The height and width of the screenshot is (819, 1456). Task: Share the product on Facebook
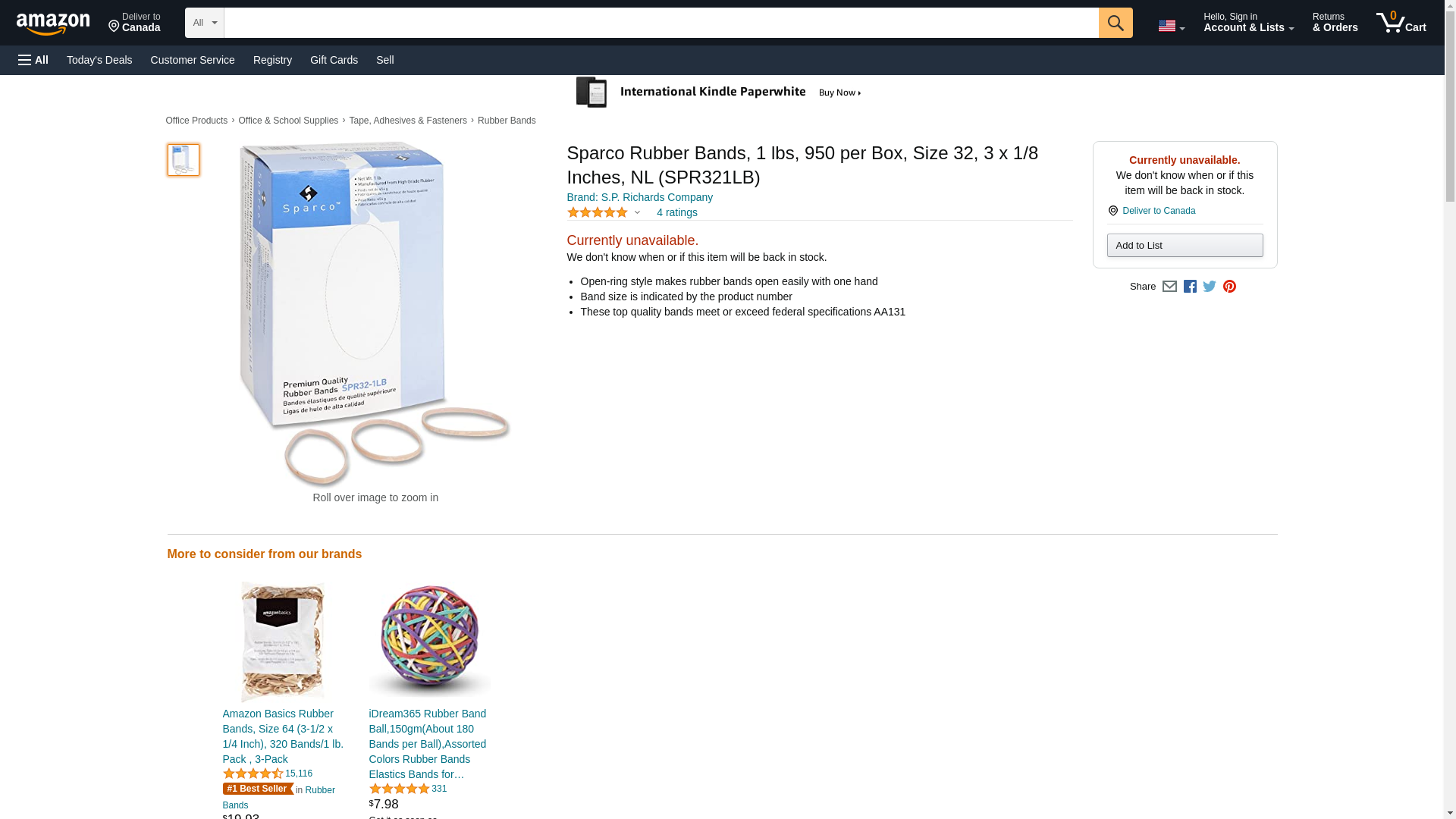[1190, 287]
